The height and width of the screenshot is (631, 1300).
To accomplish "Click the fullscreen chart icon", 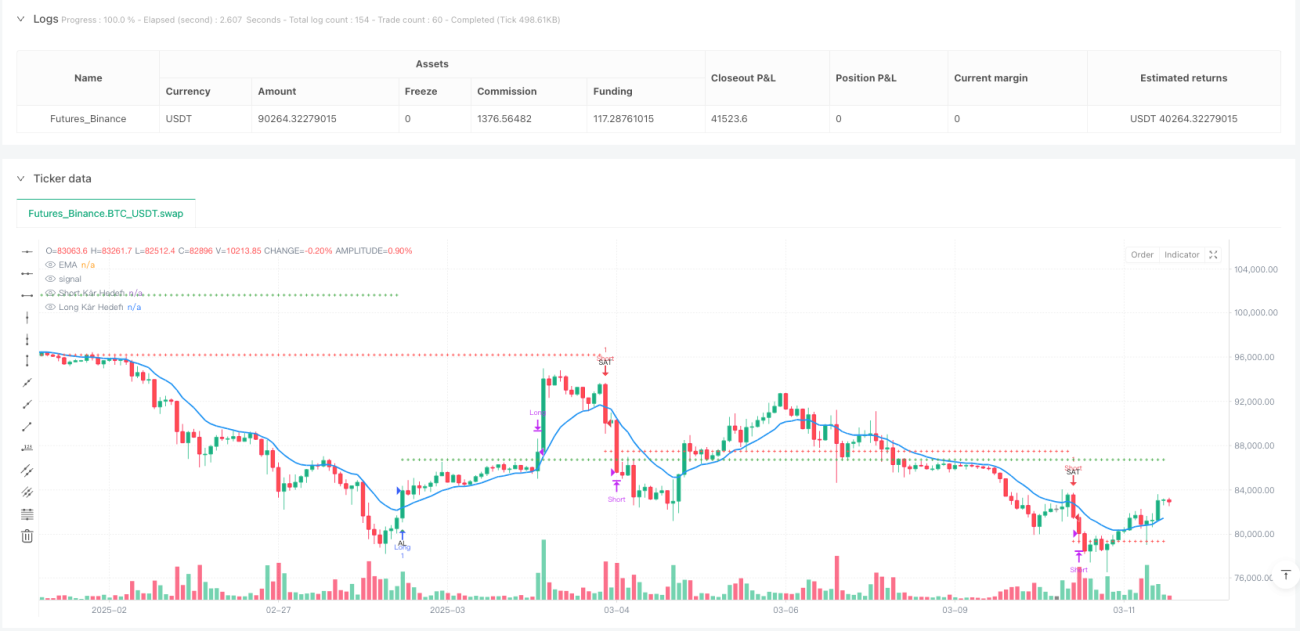I will click(1213, 255).
